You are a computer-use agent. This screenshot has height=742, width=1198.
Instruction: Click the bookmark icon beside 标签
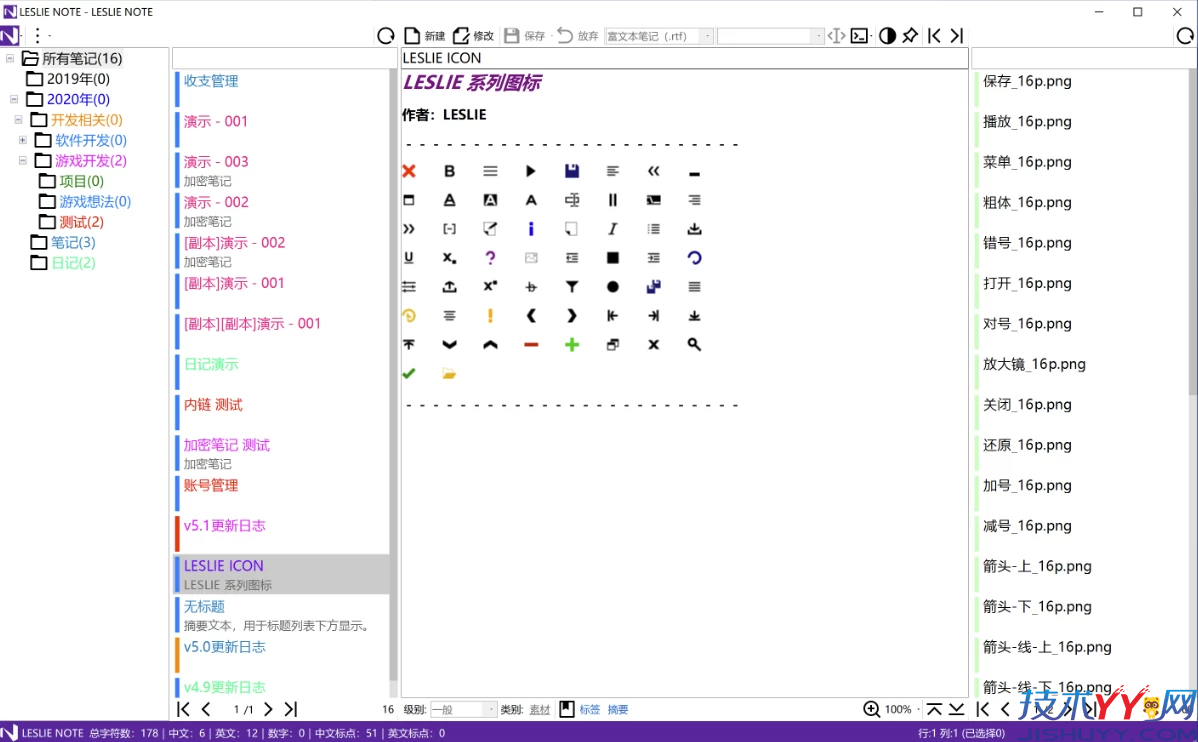[x=566, y=709]
